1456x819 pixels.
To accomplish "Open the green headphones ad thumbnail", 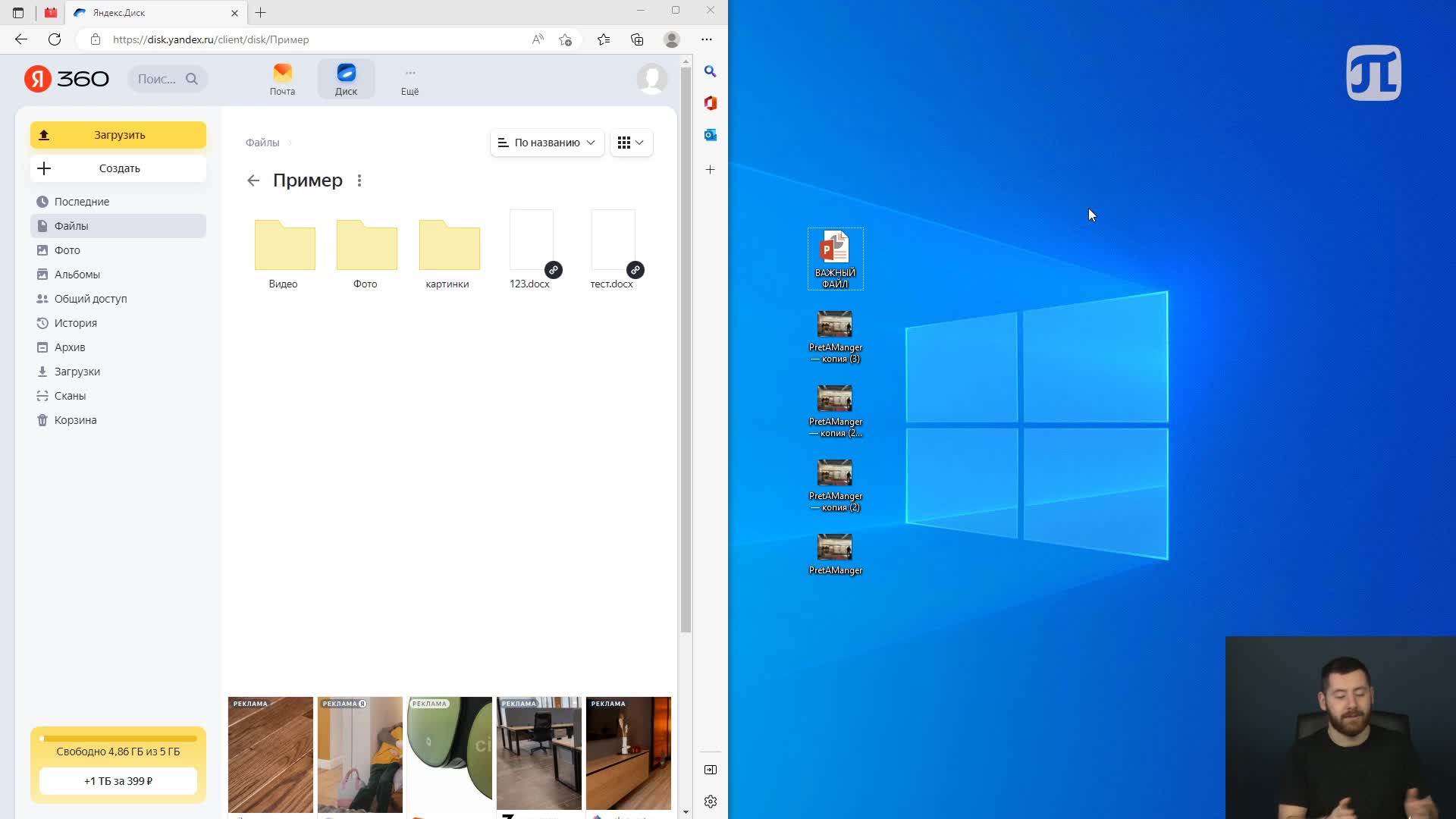I will coord(450,755).
